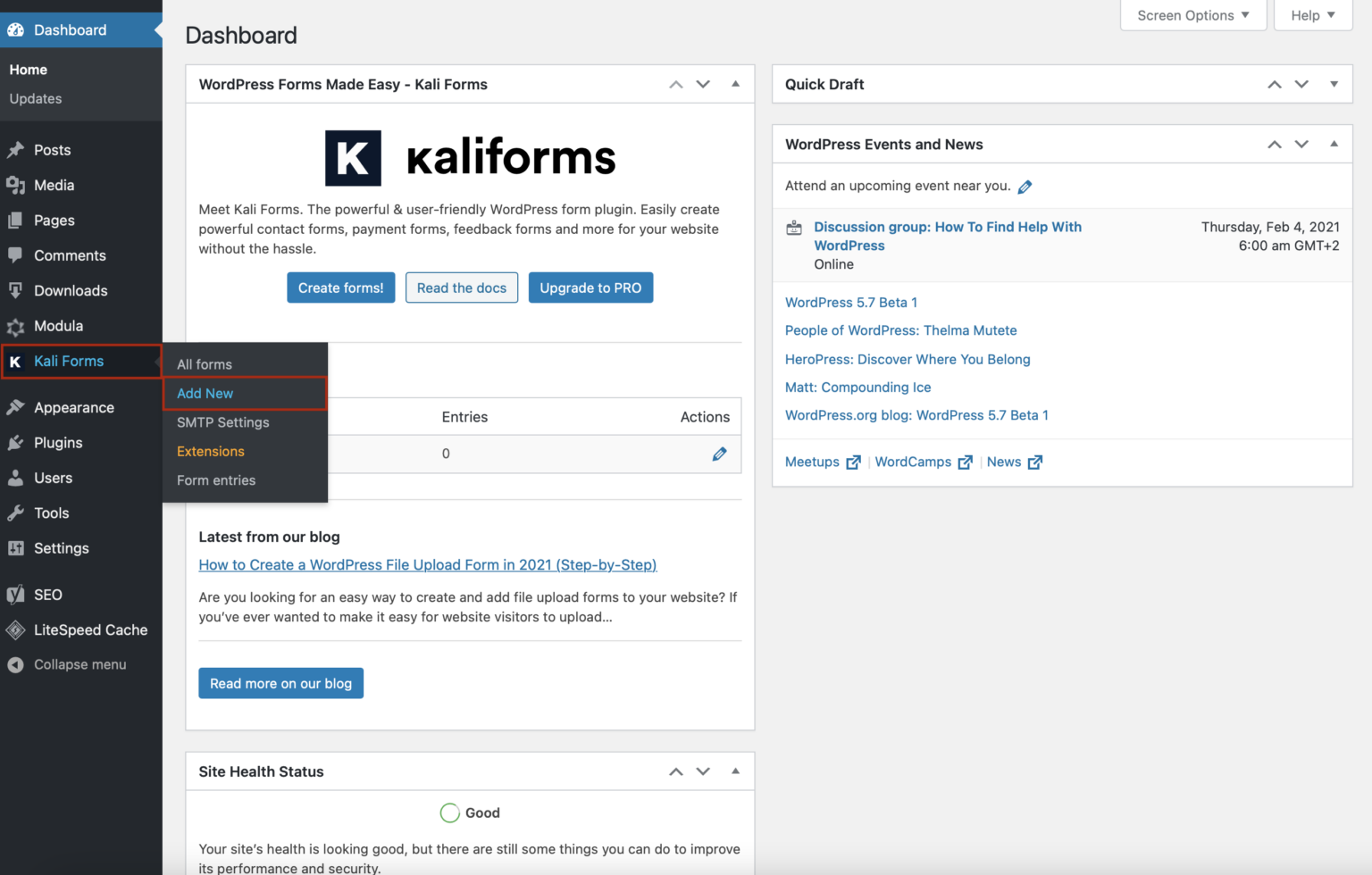This screenshot has width=1372, height=875.
Task: Open the WordPress 5.7 Beta 1 link
Action: click(850, 303)
